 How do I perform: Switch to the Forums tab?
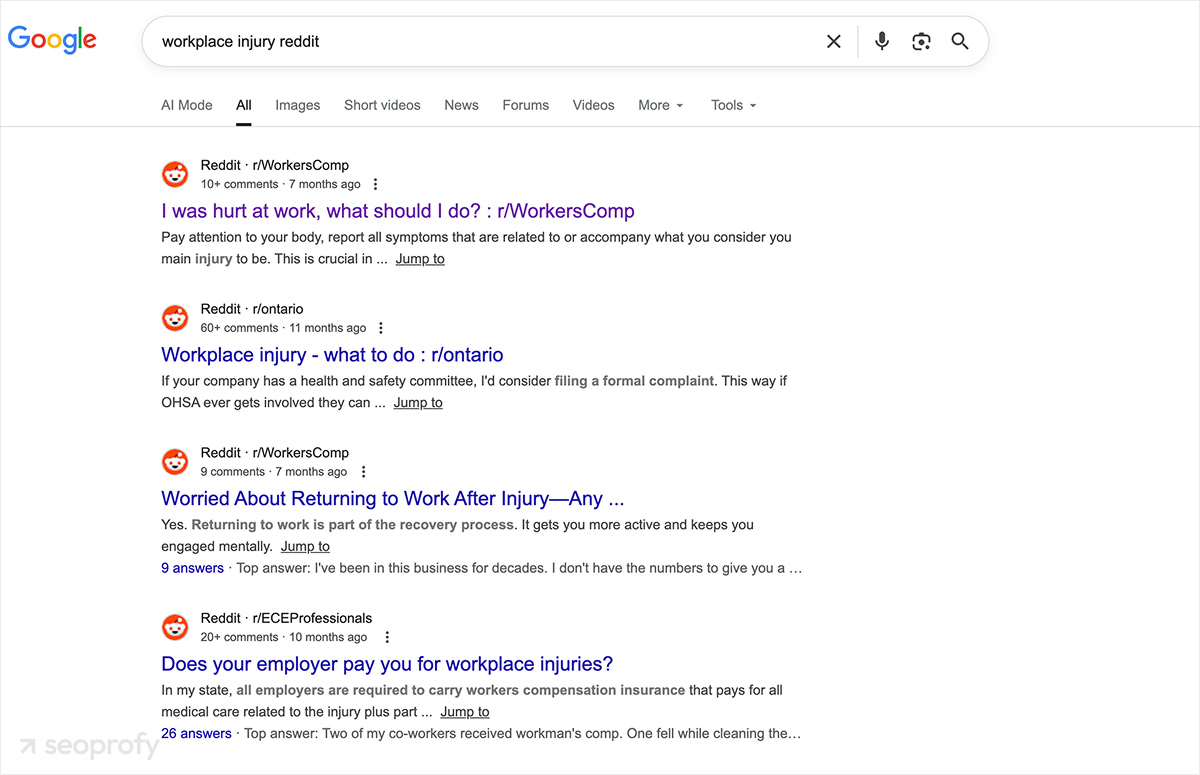click(525, 105)
